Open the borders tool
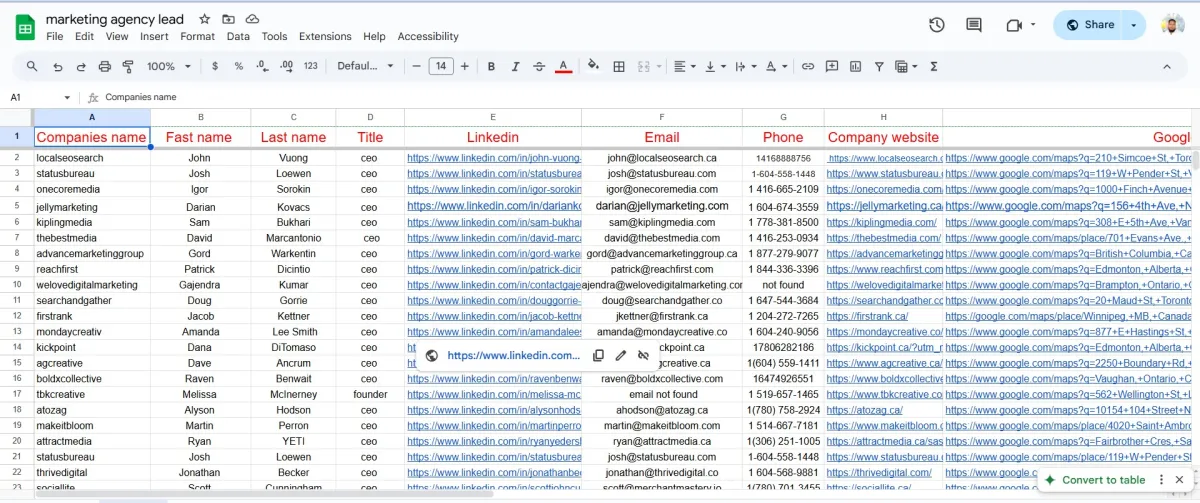The image size is (1200, 503). tap(619, 66)
